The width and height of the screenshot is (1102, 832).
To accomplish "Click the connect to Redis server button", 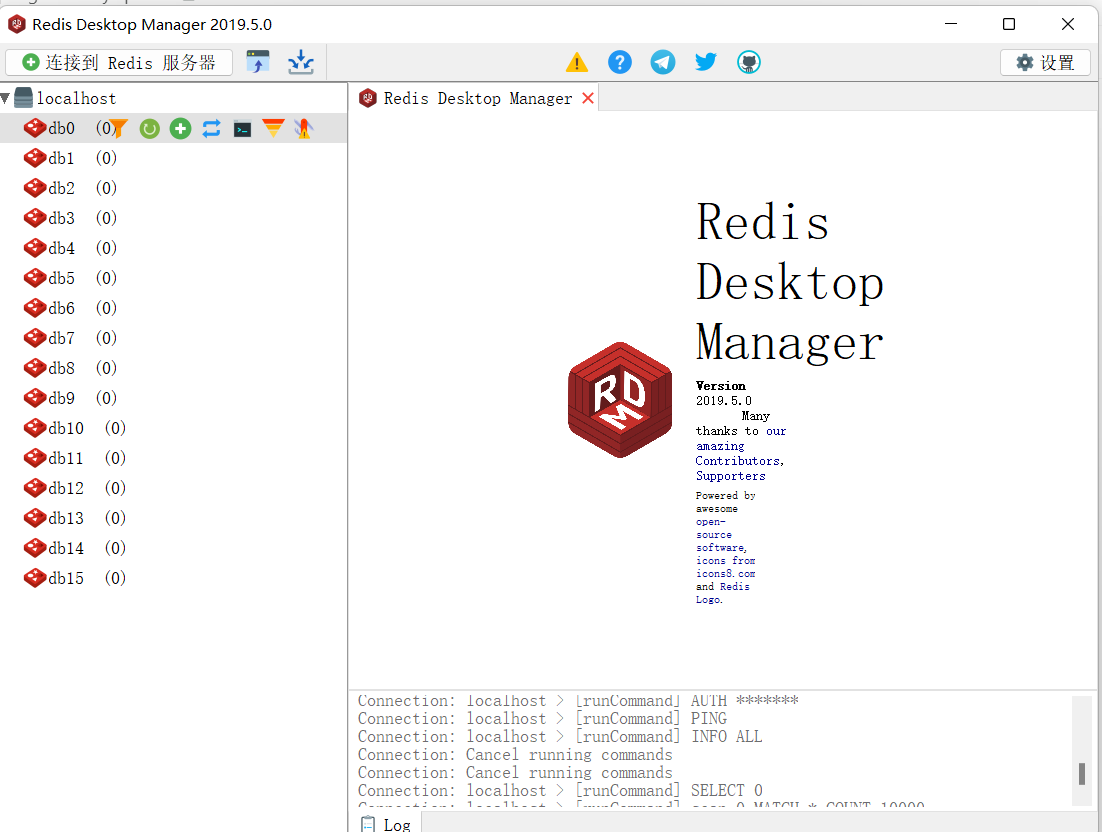I will tap(119, 63).
